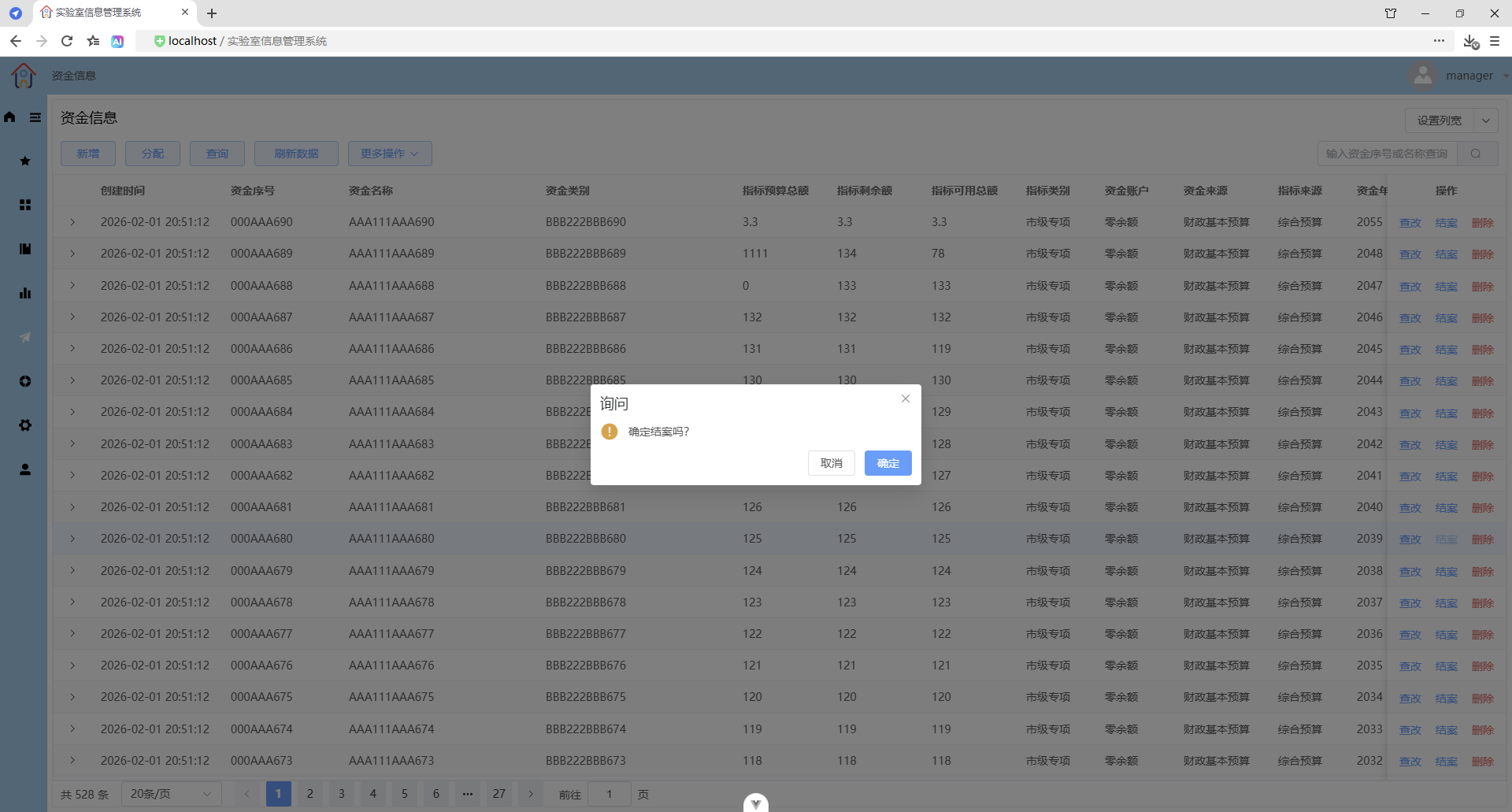
Task: Click the 资金信息 breadcrumb in header
Action: click(74, 76)
